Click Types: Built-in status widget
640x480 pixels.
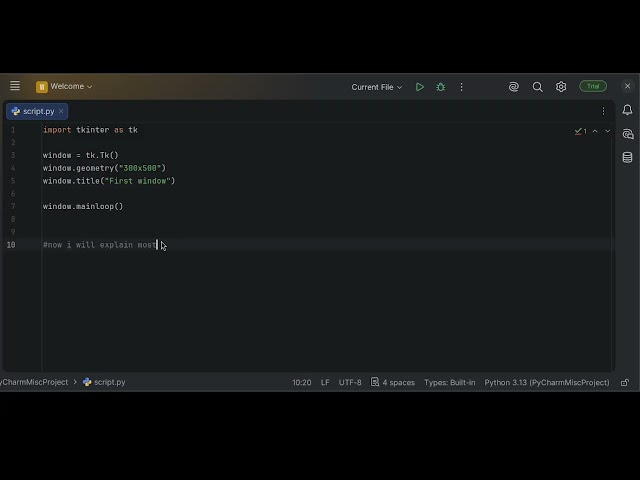point(449,382)
